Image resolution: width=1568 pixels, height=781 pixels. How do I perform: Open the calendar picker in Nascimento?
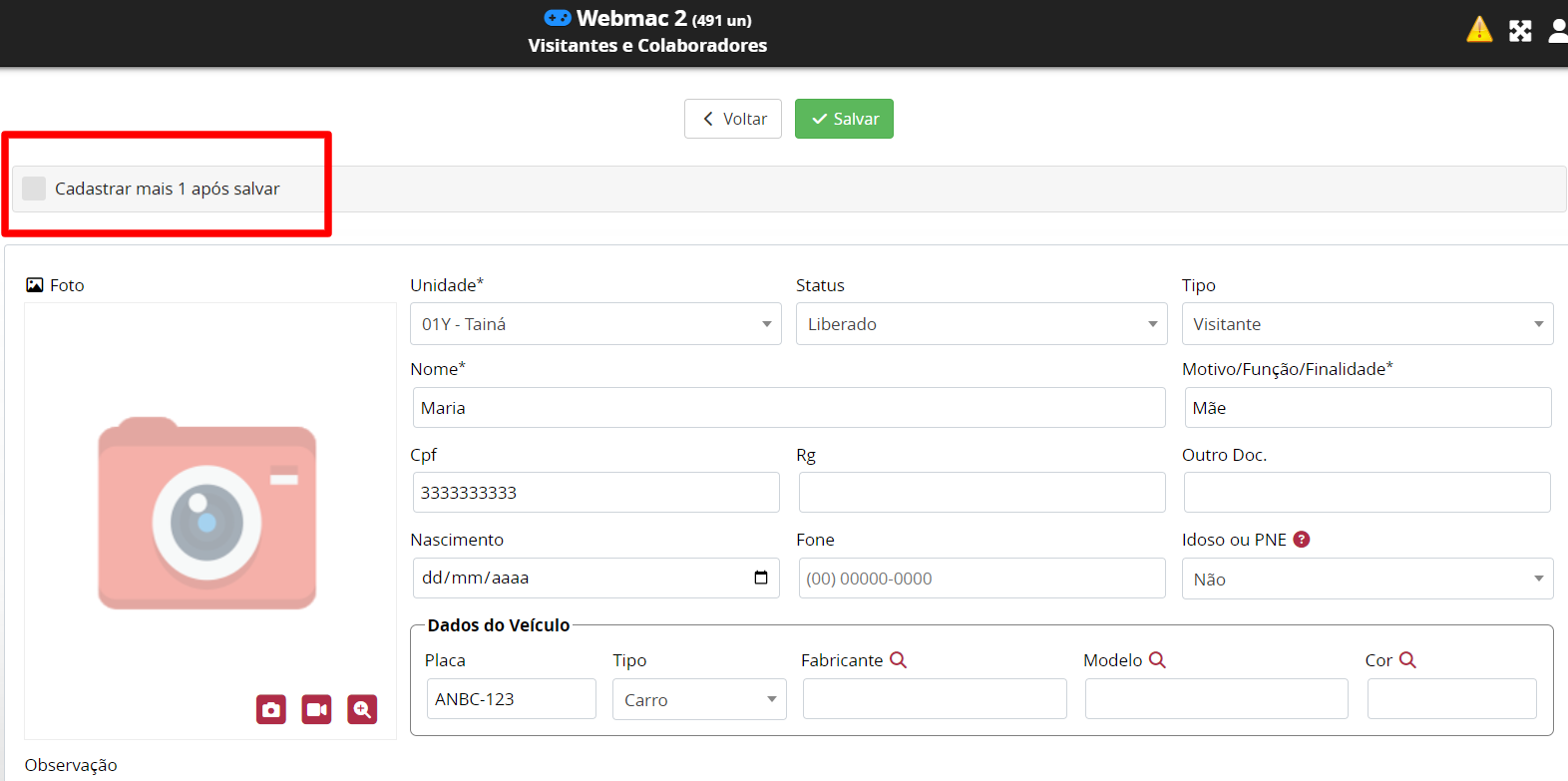[x=761, y=578]
